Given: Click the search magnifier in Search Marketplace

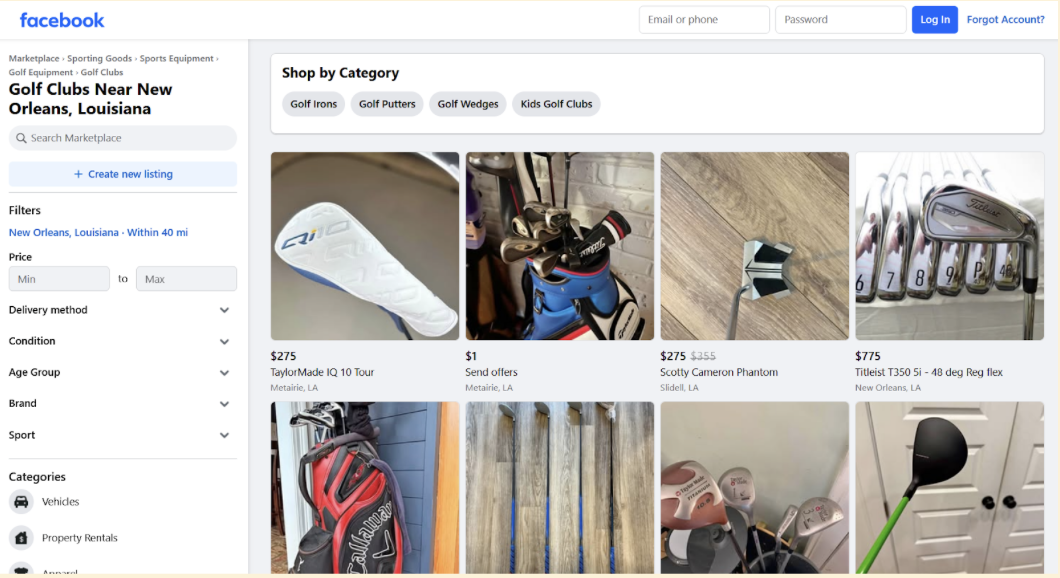Looking at the screenshot, I should point(21,137).
